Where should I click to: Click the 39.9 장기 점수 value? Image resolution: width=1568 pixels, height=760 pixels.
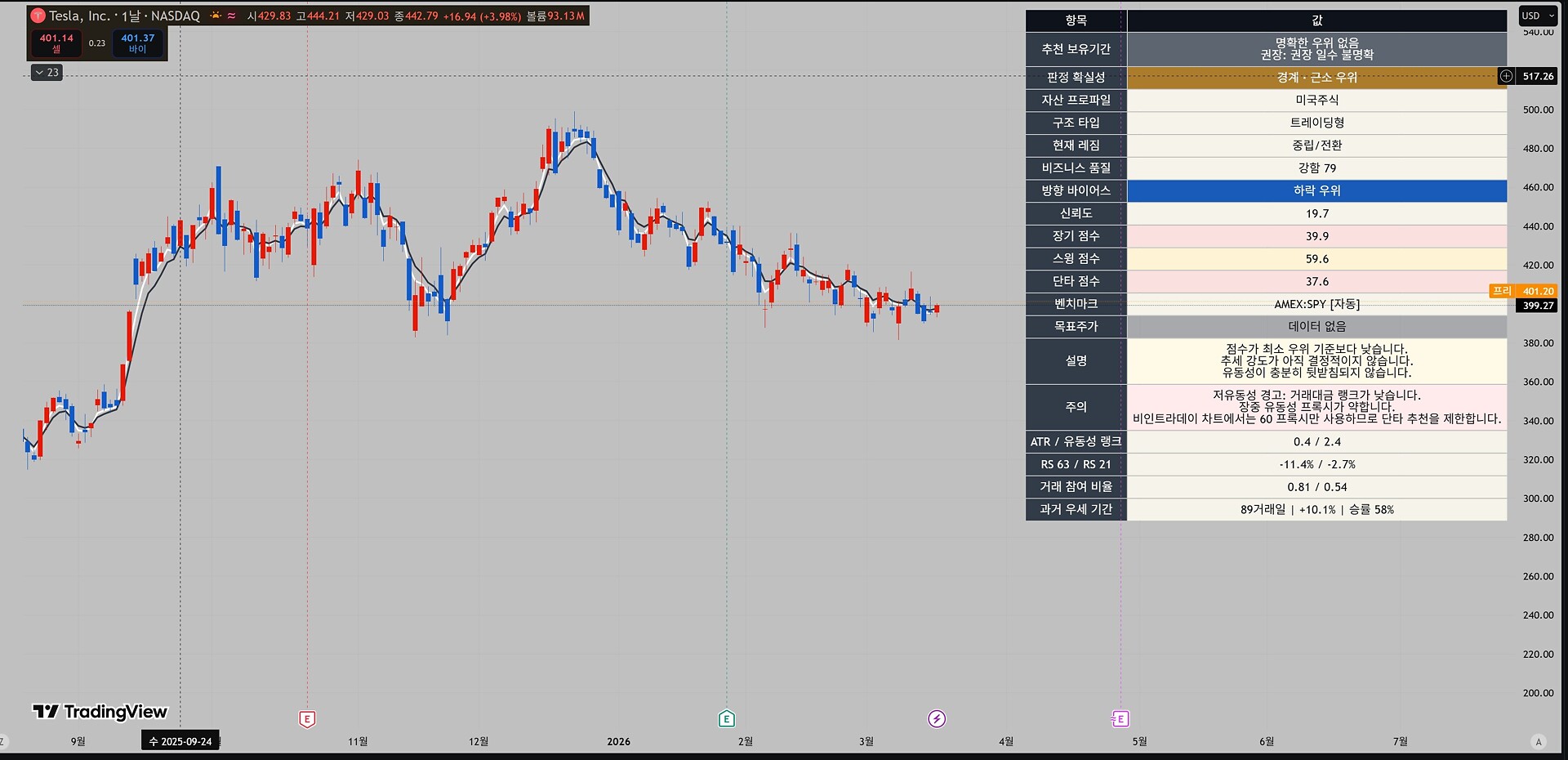click(1316, 236)
